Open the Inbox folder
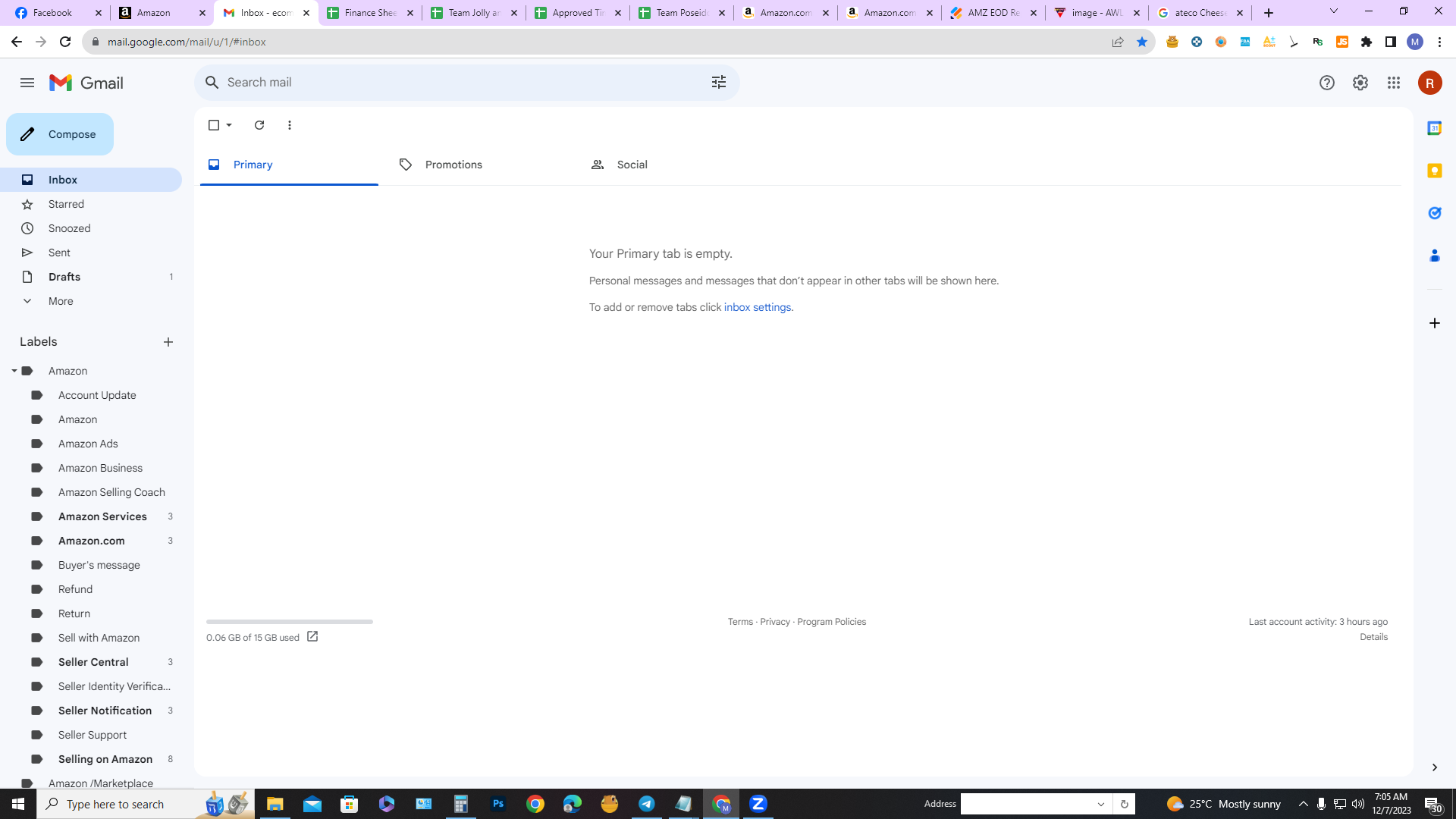The width and height of the screenshot is (1456, 819). click(x=91, y=180)
